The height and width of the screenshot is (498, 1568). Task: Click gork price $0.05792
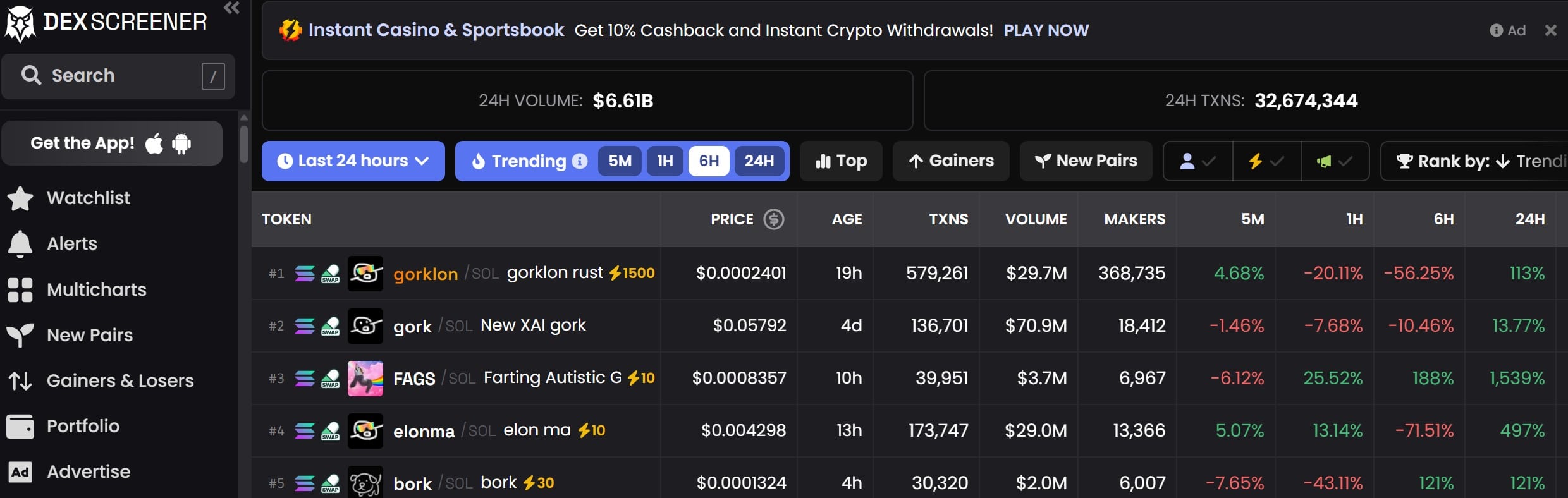pyautogui.click(x=749, y=325)
